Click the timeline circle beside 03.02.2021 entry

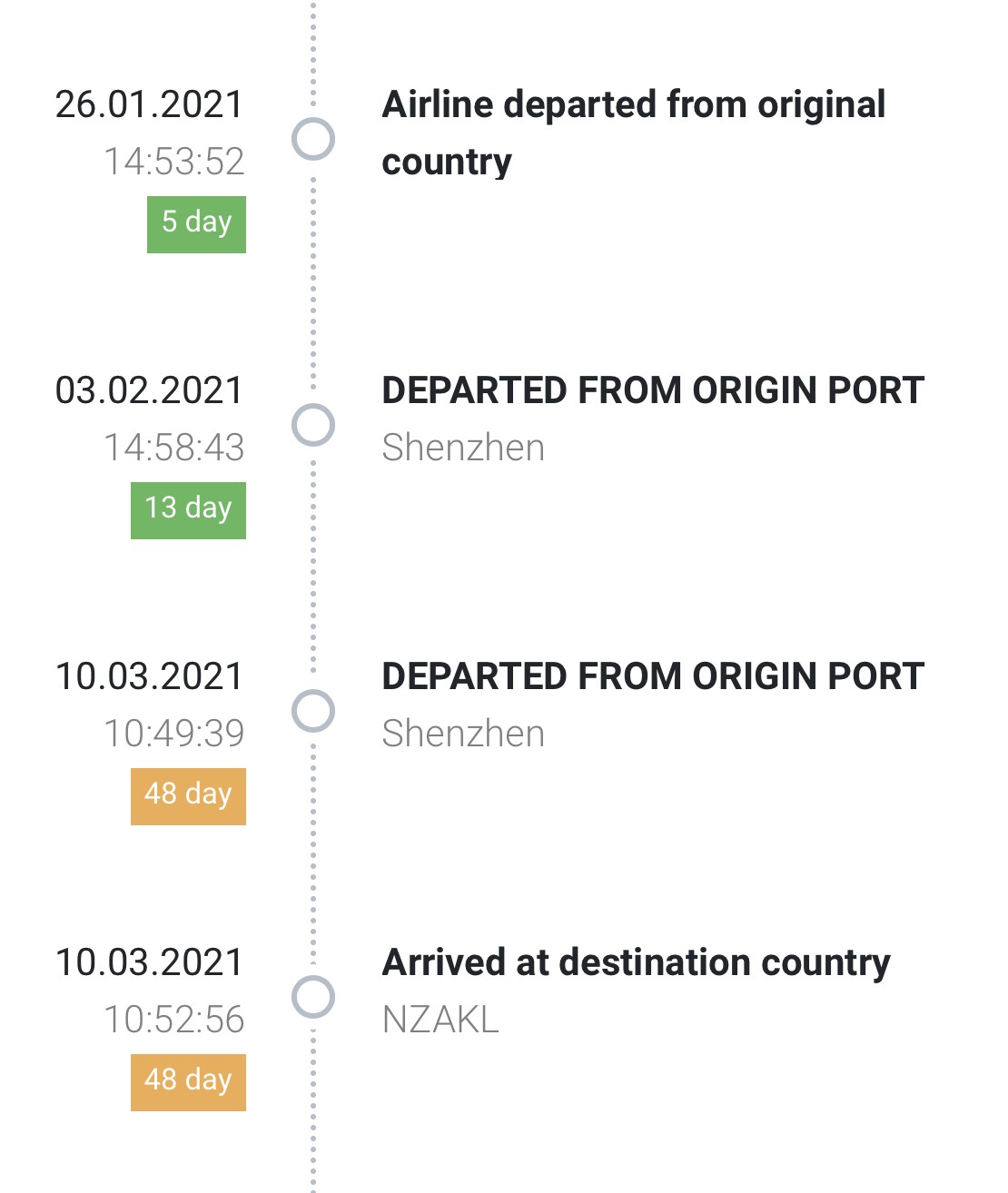click(x=313, y=425)
